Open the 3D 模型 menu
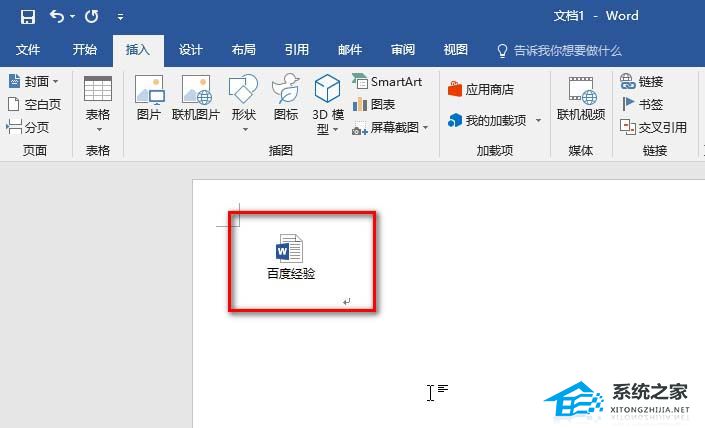The width and height of the screenshot is (705, 428). click(328, 104)
